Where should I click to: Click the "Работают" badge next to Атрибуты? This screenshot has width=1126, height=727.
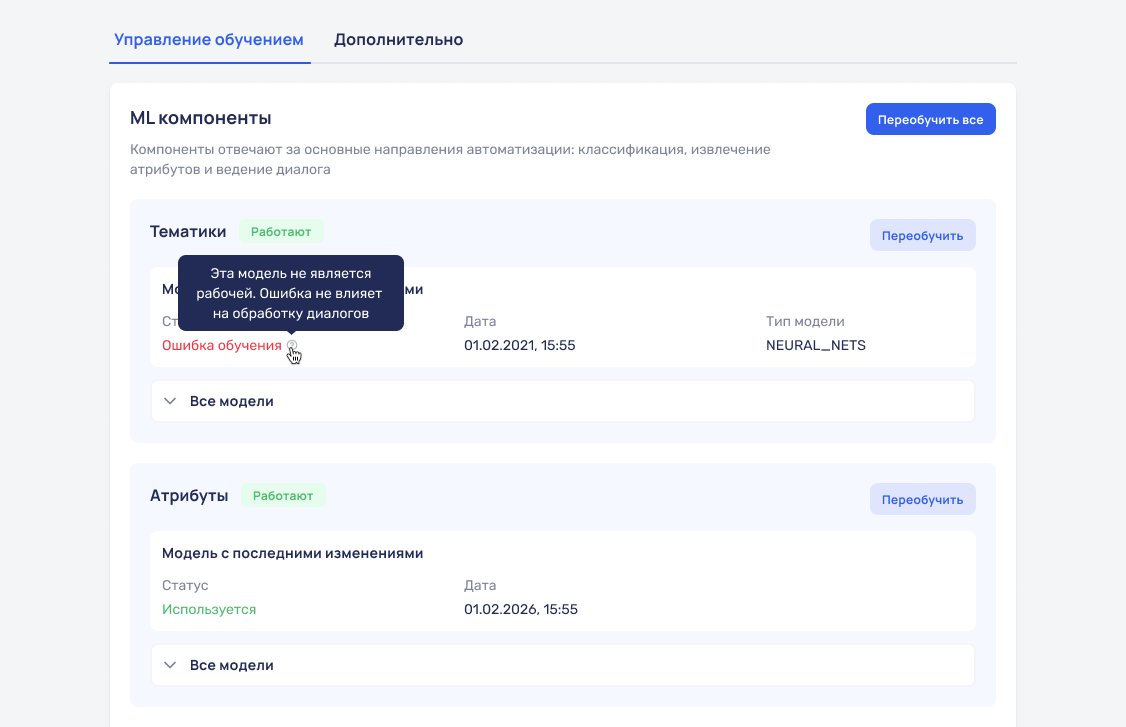(283, 495)
